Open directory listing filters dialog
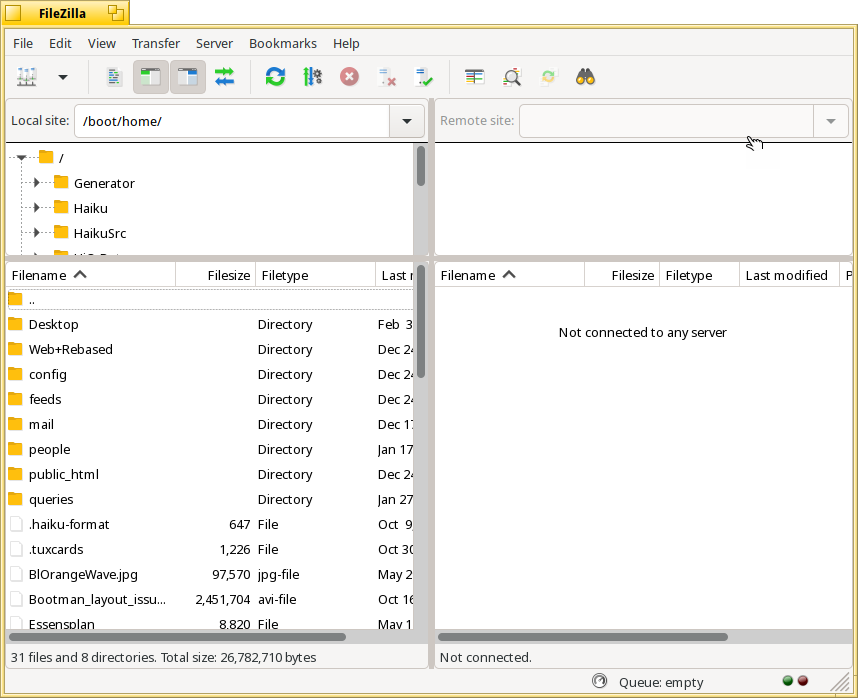This screenshot has width=858, height=698. tap(474, 77)
